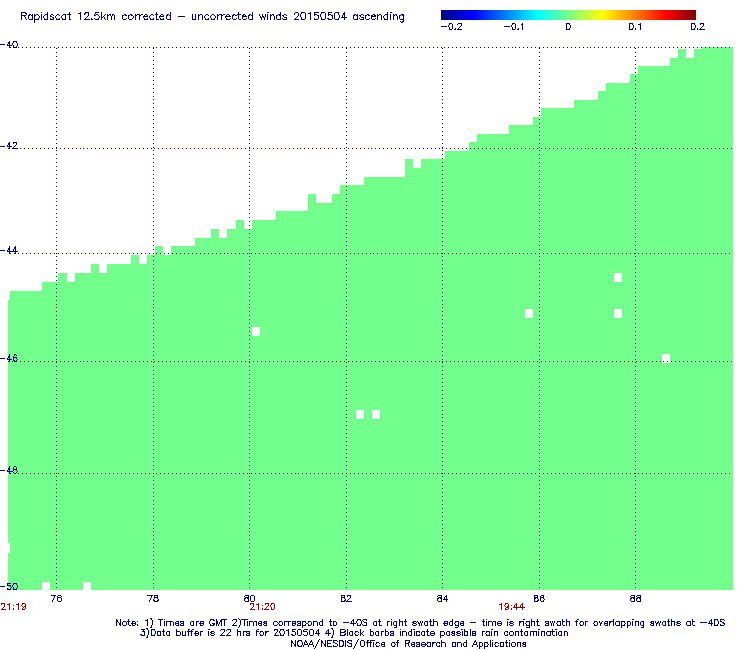Click latitude label '-48'
This screenshot has height=650, width=740.
(9, 471)
